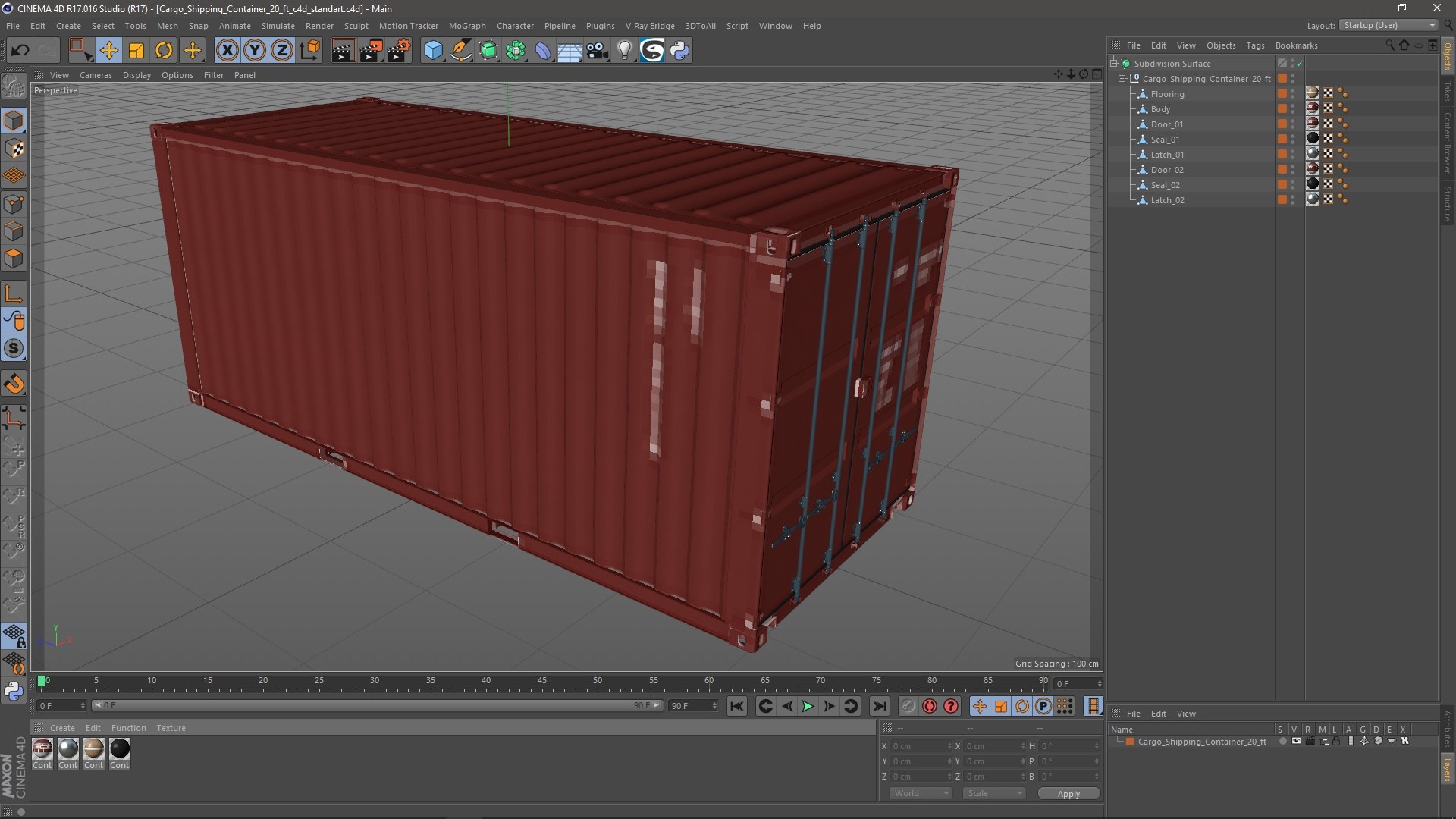The height and width of the screenshot is (819, 1456).
Task: Open the V-Ray Bridge menu
Action: (650, 26)
